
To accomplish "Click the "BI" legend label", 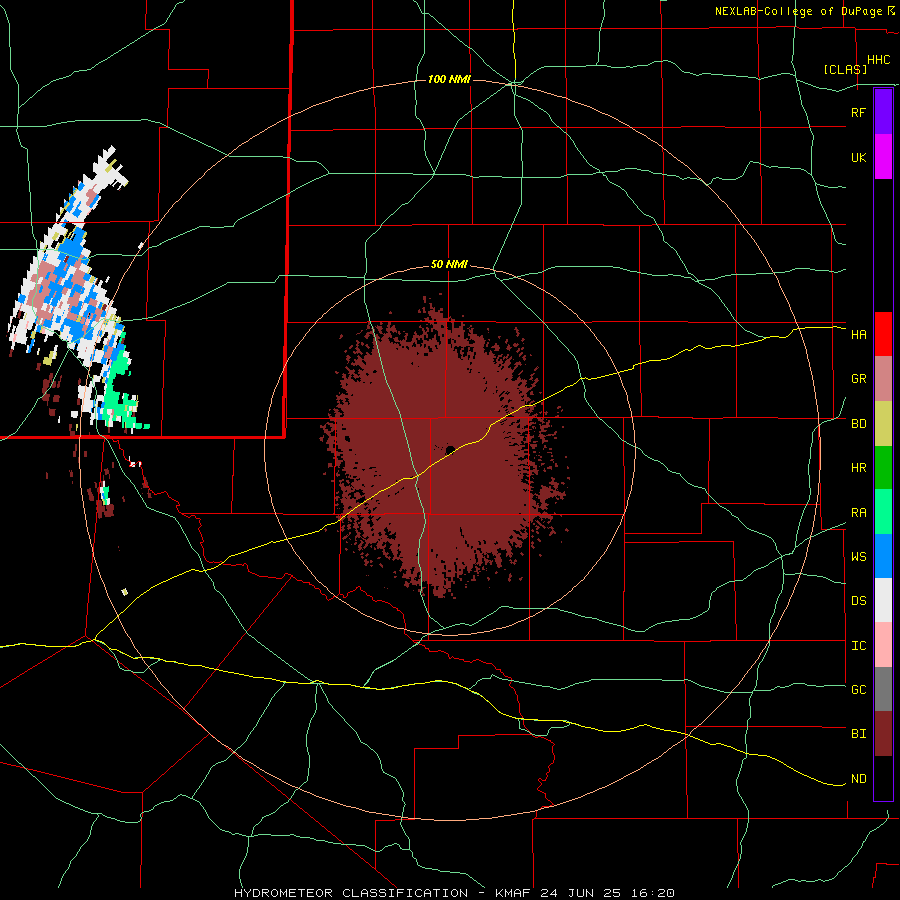I will 858,734.
